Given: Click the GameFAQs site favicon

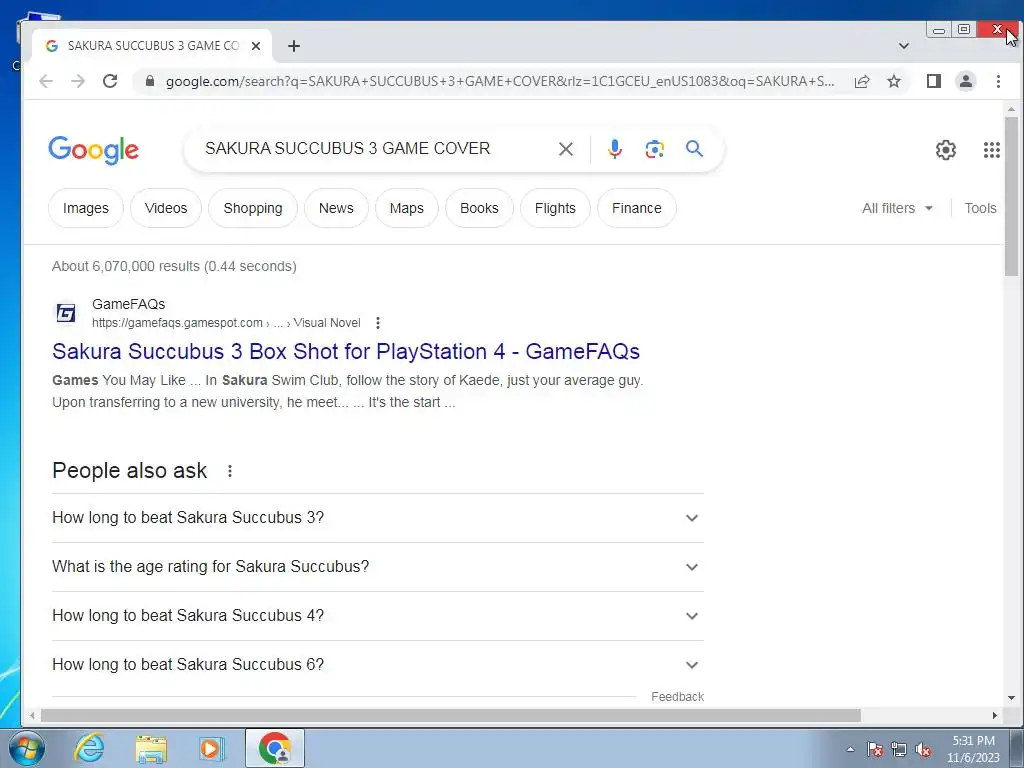Looking at the screenshot, I should [x=65, y=313].
